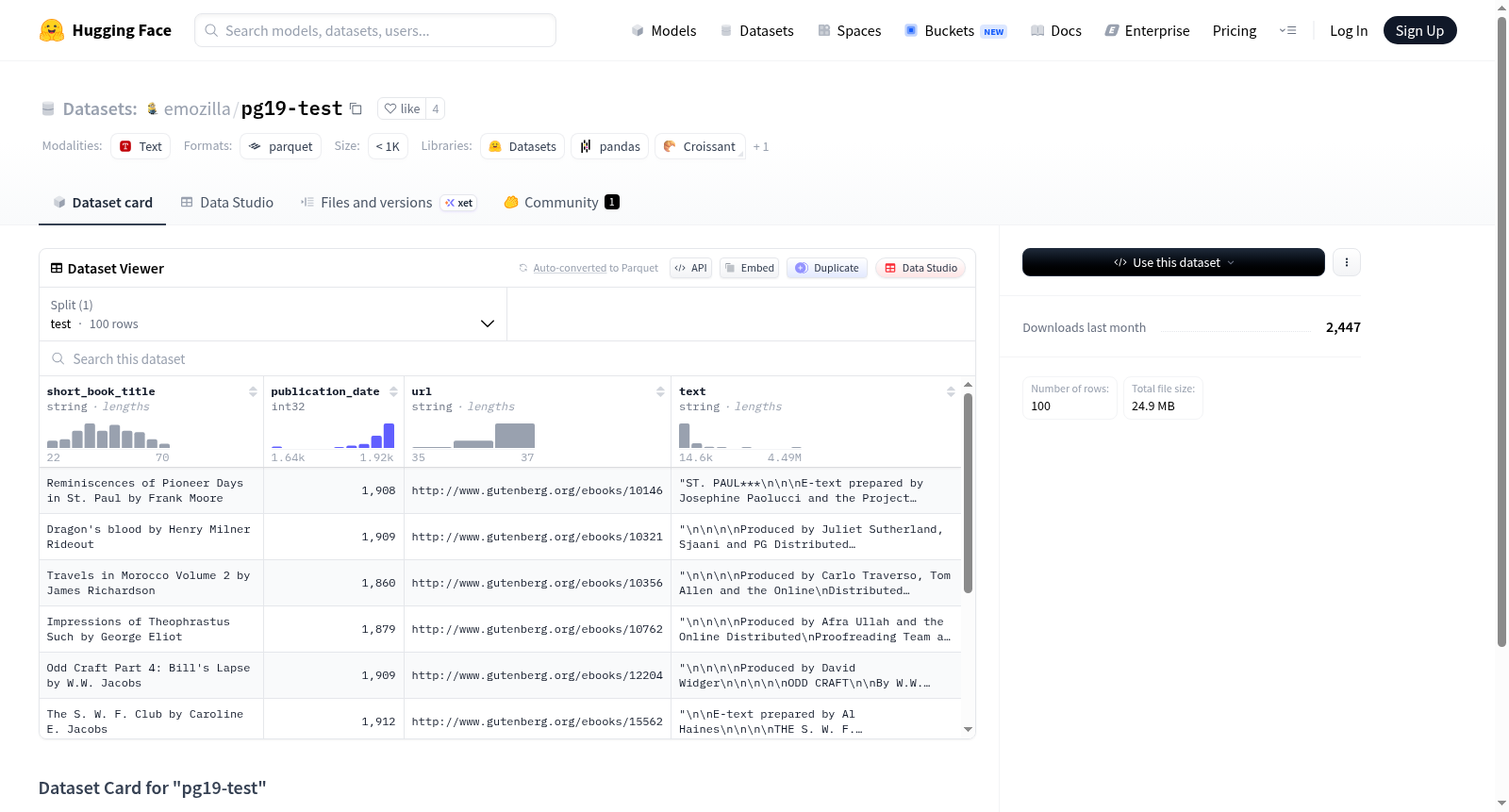Open Docs in the top navigation

pos(1055,30)
